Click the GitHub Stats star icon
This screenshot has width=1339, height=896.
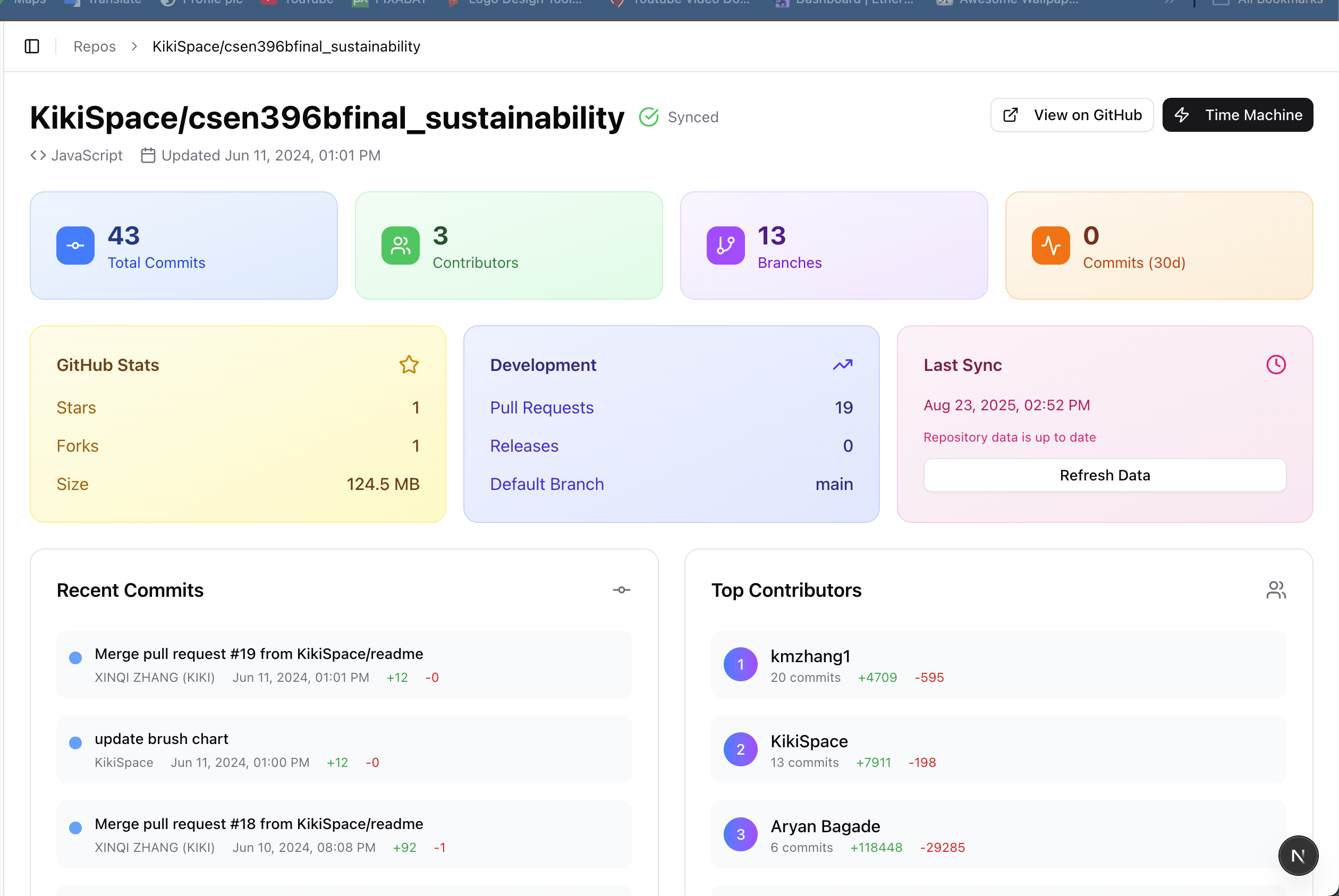[409, 365]
